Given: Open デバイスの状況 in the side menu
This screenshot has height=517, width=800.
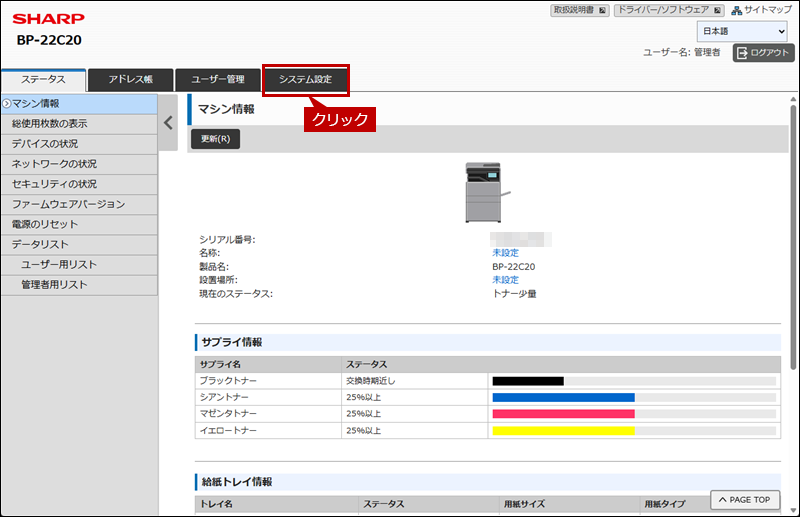Looking at the screenshot, I should (79, 144).
